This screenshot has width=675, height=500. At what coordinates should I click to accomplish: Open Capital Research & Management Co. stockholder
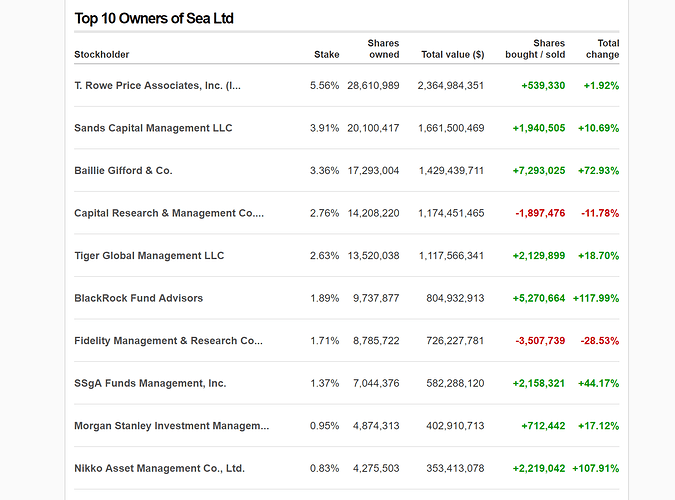169,214
